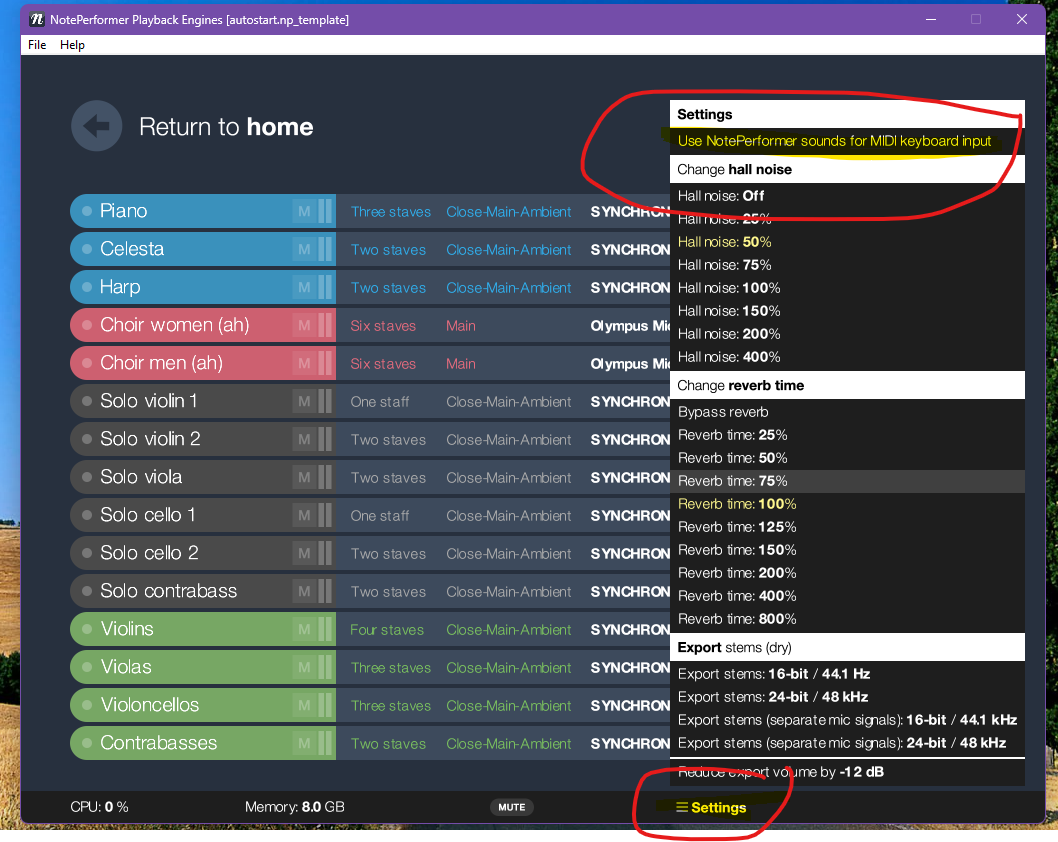The height and width of the screenshot is (842, 1058).
Task: Choose separate mic signals 16-bit / 44.1 kHz export
Action: (x=847, y=720)
